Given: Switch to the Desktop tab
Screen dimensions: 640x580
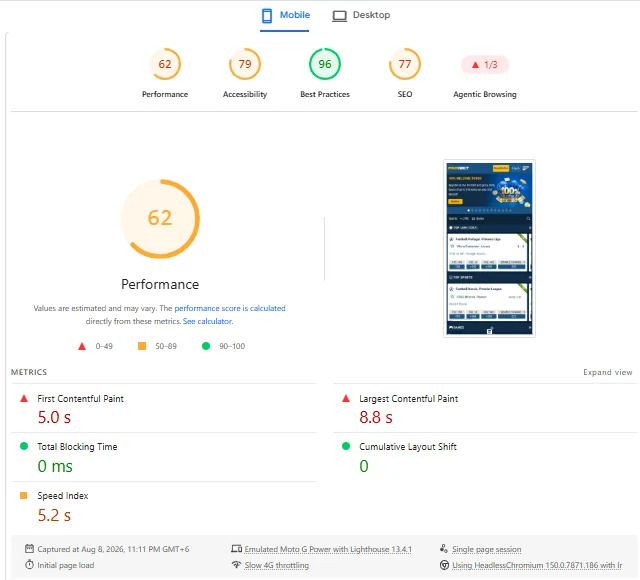Looking at the screenshot, I should 361,16.
